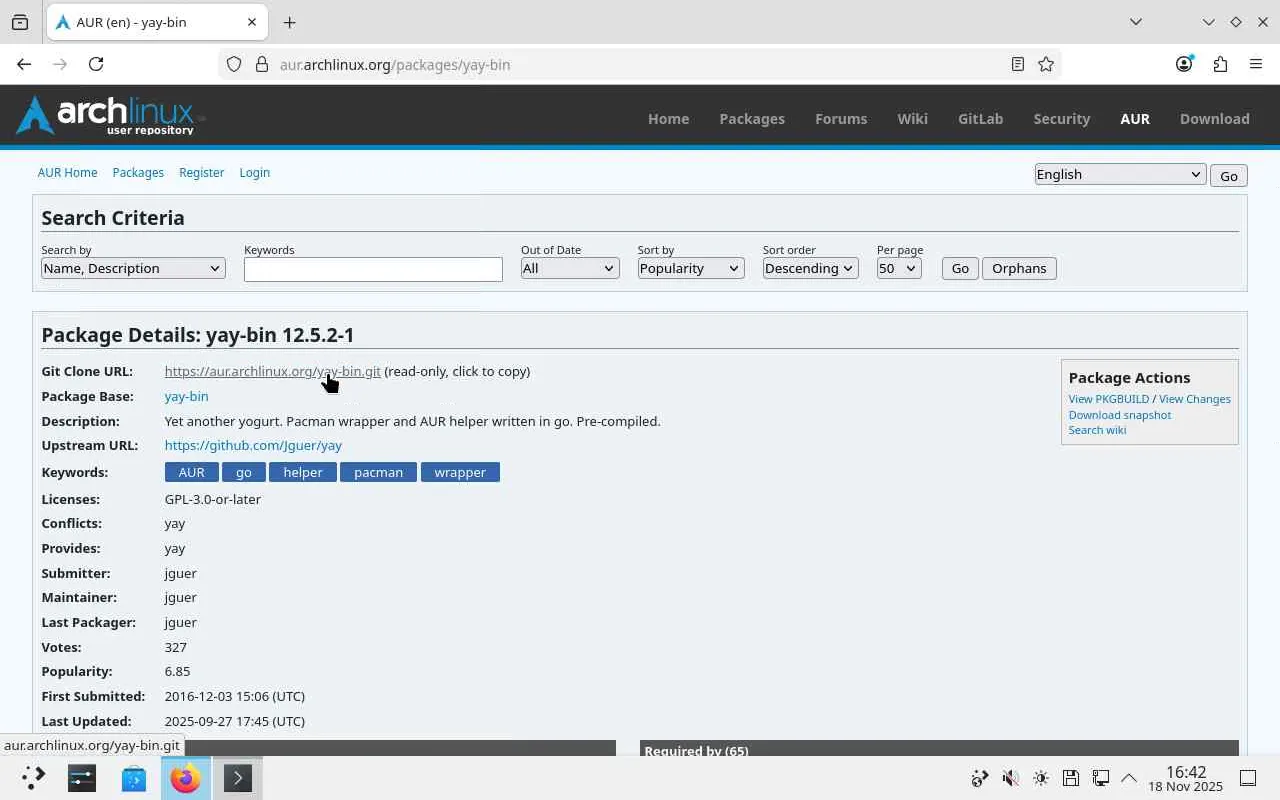Image resolution: width=1280 pixels, height=800 pixels.
Task: Select the pacman keyword tag
Action: pos(378,472)
